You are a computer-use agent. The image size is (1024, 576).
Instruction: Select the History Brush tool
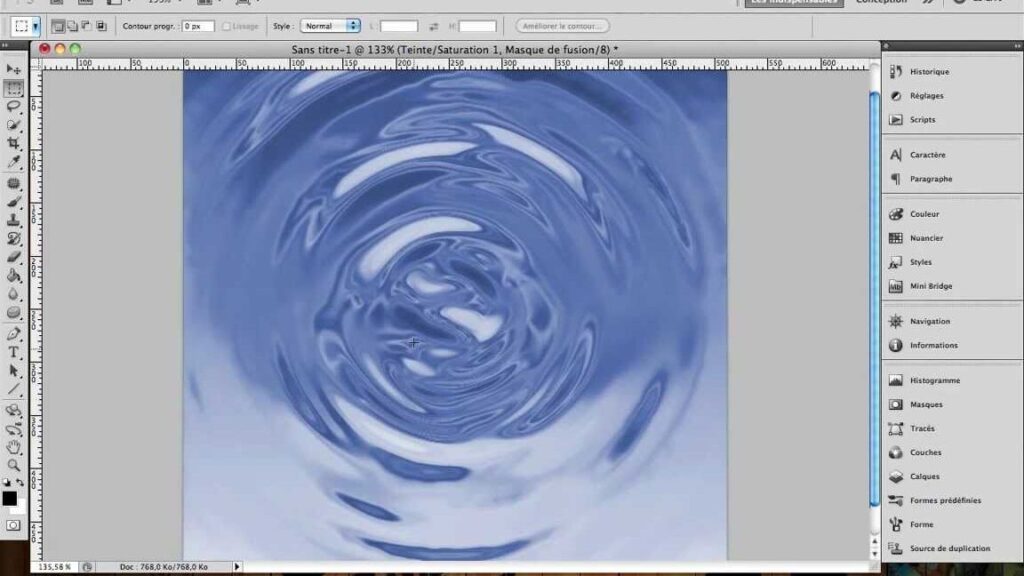[x=13, y=238]
